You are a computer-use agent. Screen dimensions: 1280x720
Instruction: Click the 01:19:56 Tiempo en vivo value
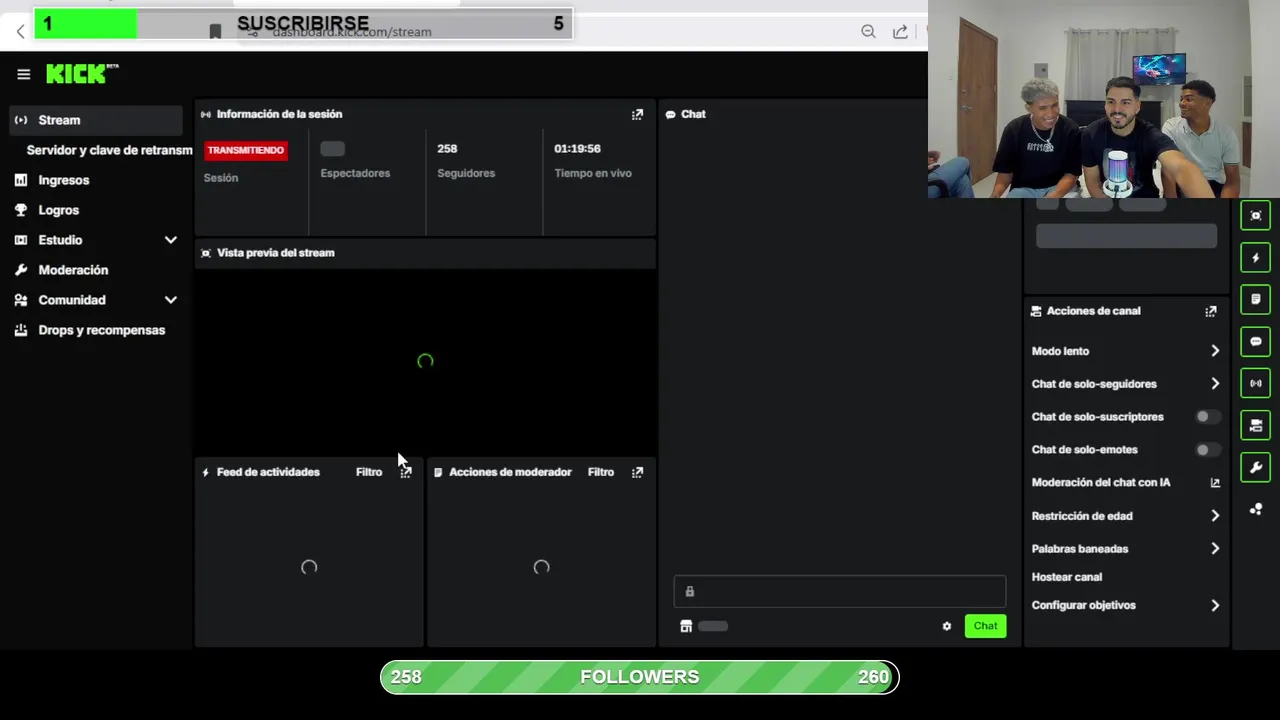click(577, 148)
